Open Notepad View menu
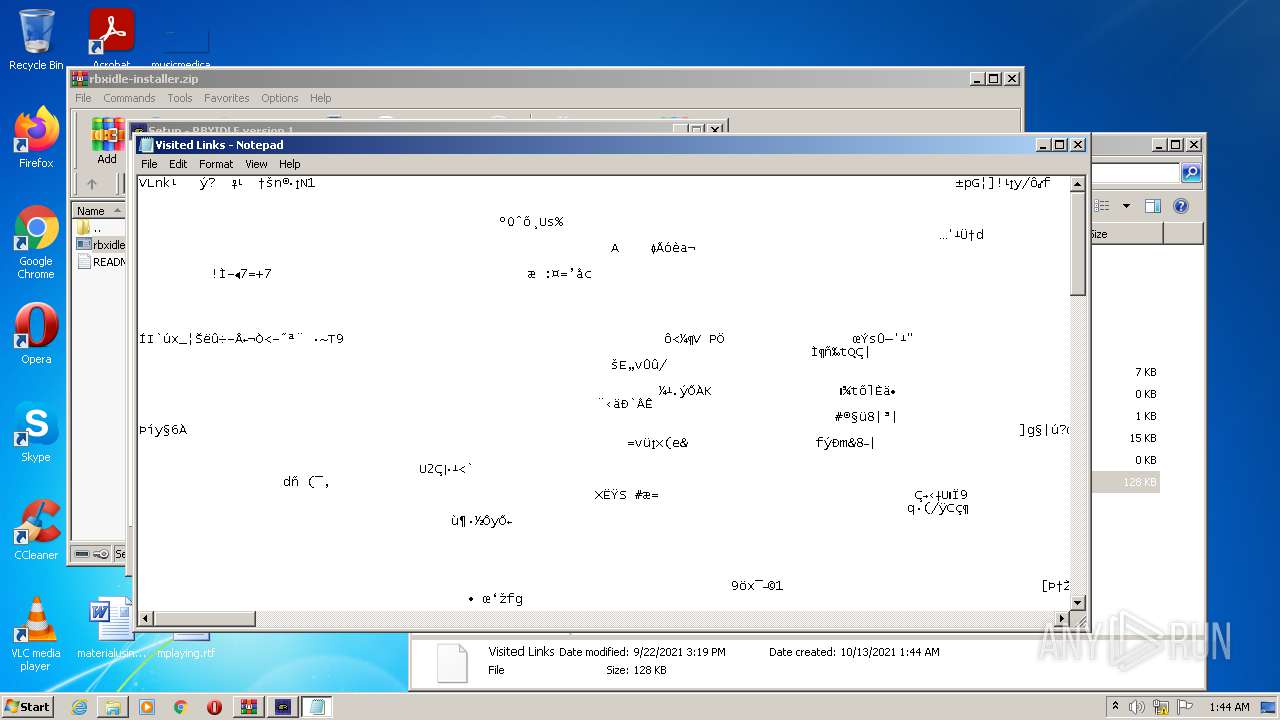Screen dimensions: 1280x720 coord(257,164)
